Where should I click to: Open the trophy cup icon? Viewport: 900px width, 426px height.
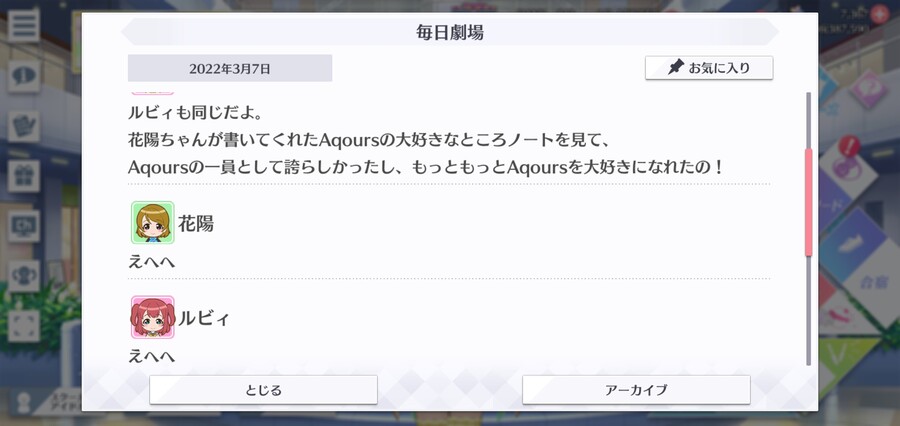coord(24,276)
